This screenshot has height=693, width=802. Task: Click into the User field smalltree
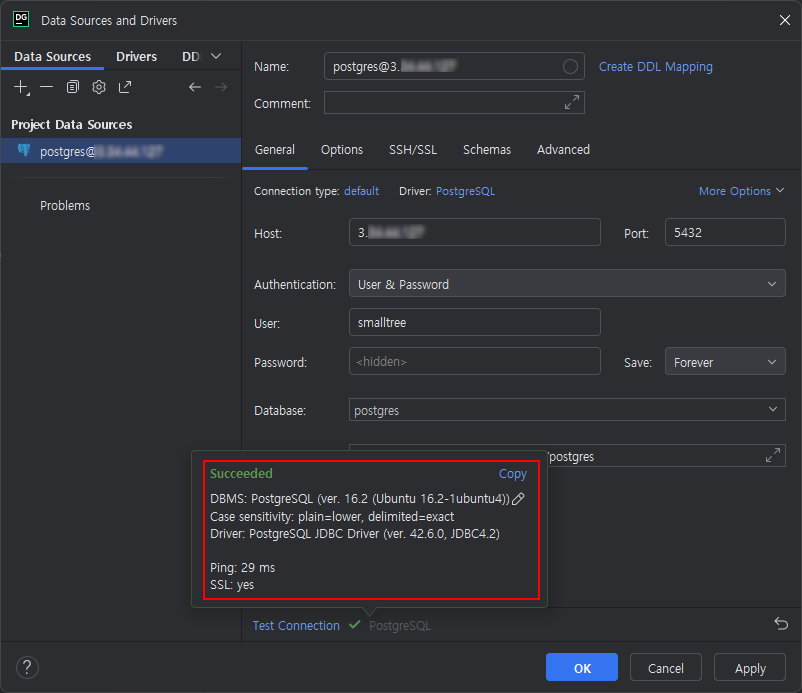pyautogui.click(x=475, y=322)
